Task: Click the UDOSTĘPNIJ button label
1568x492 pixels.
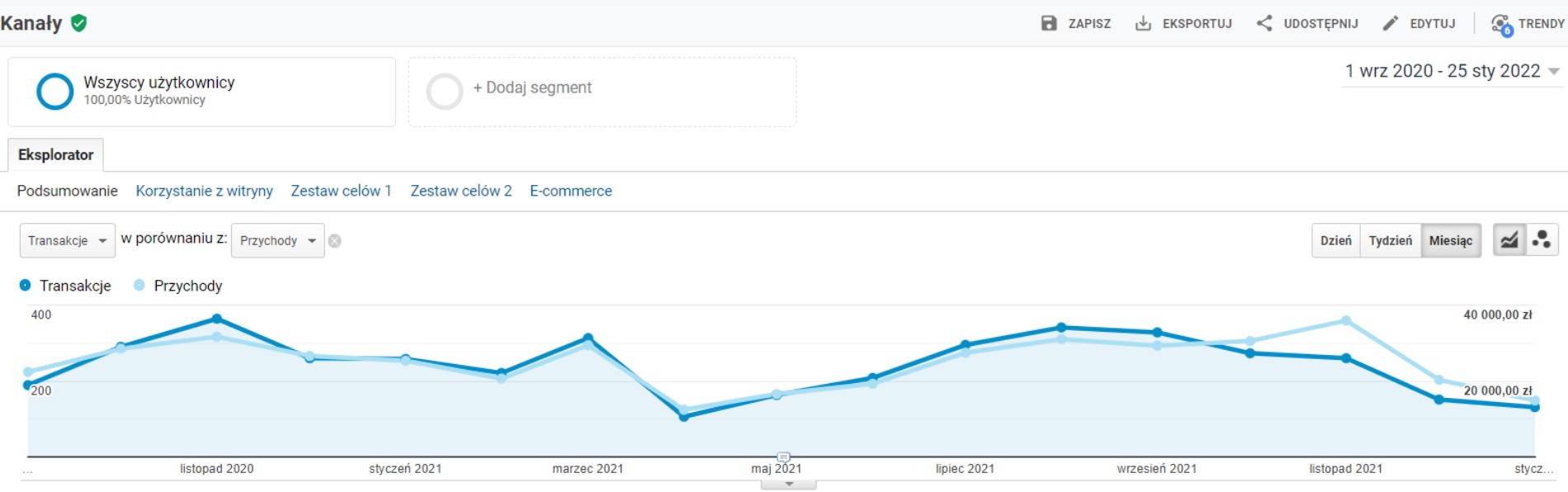Action: click(x=1320, y=24)
